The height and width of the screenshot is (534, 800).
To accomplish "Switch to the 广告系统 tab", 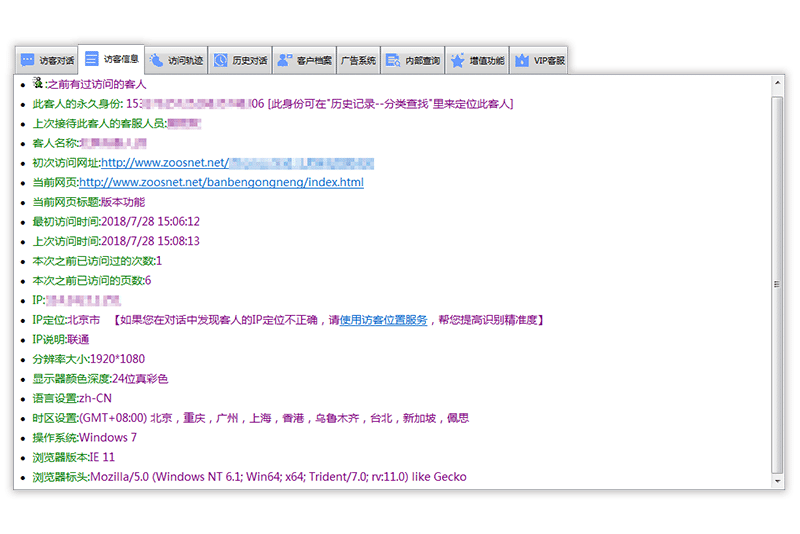I will pos(358,61).
